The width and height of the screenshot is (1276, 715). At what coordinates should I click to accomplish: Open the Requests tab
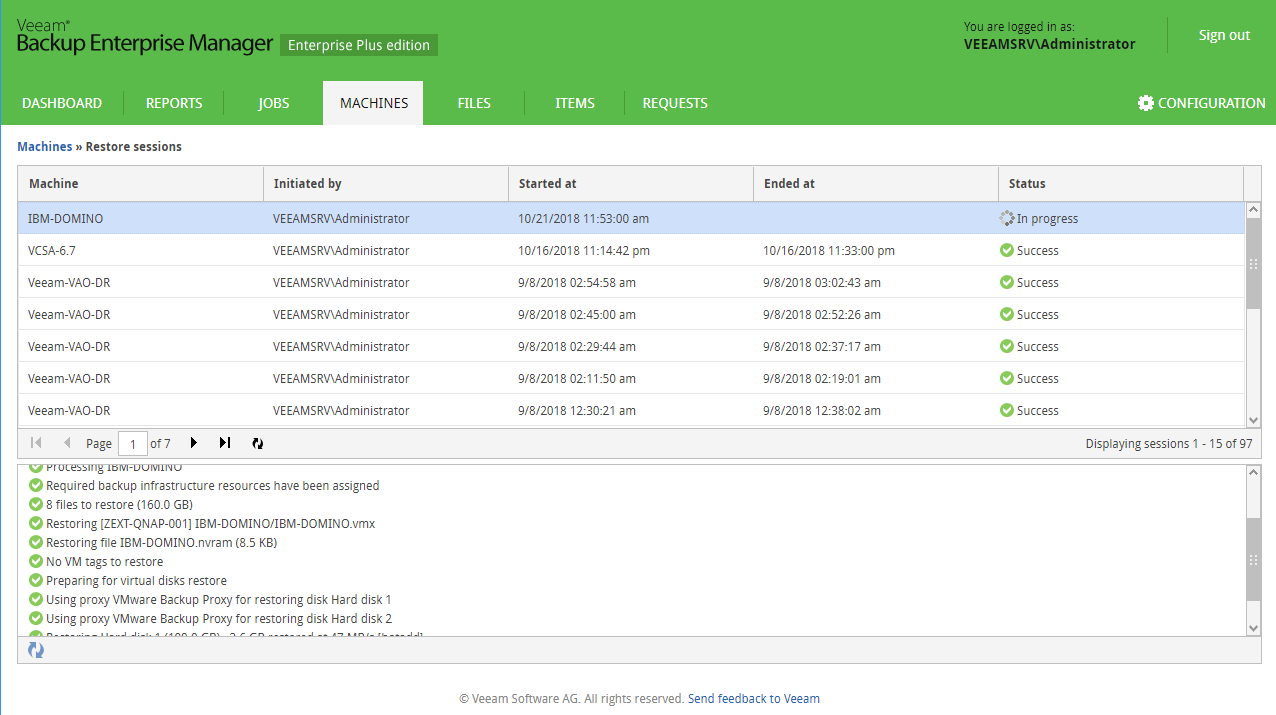675,103
